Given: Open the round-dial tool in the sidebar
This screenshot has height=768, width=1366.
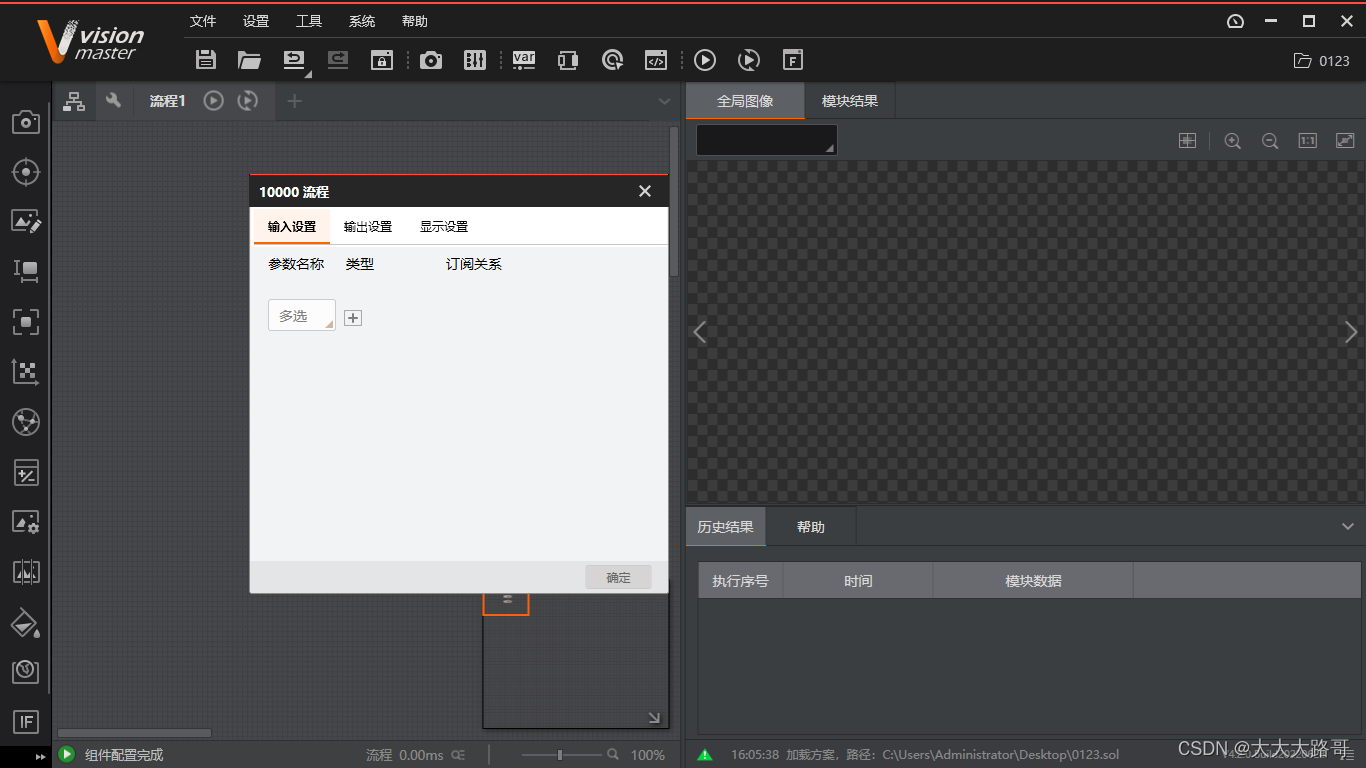Looking at the screenshot, I should click(x=26, y=671).
